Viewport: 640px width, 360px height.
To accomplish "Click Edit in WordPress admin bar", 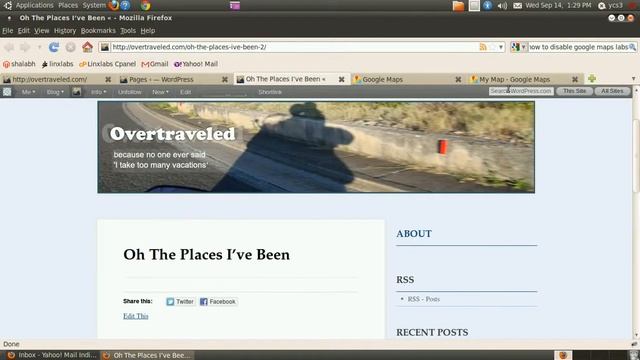I will [185, 92].
